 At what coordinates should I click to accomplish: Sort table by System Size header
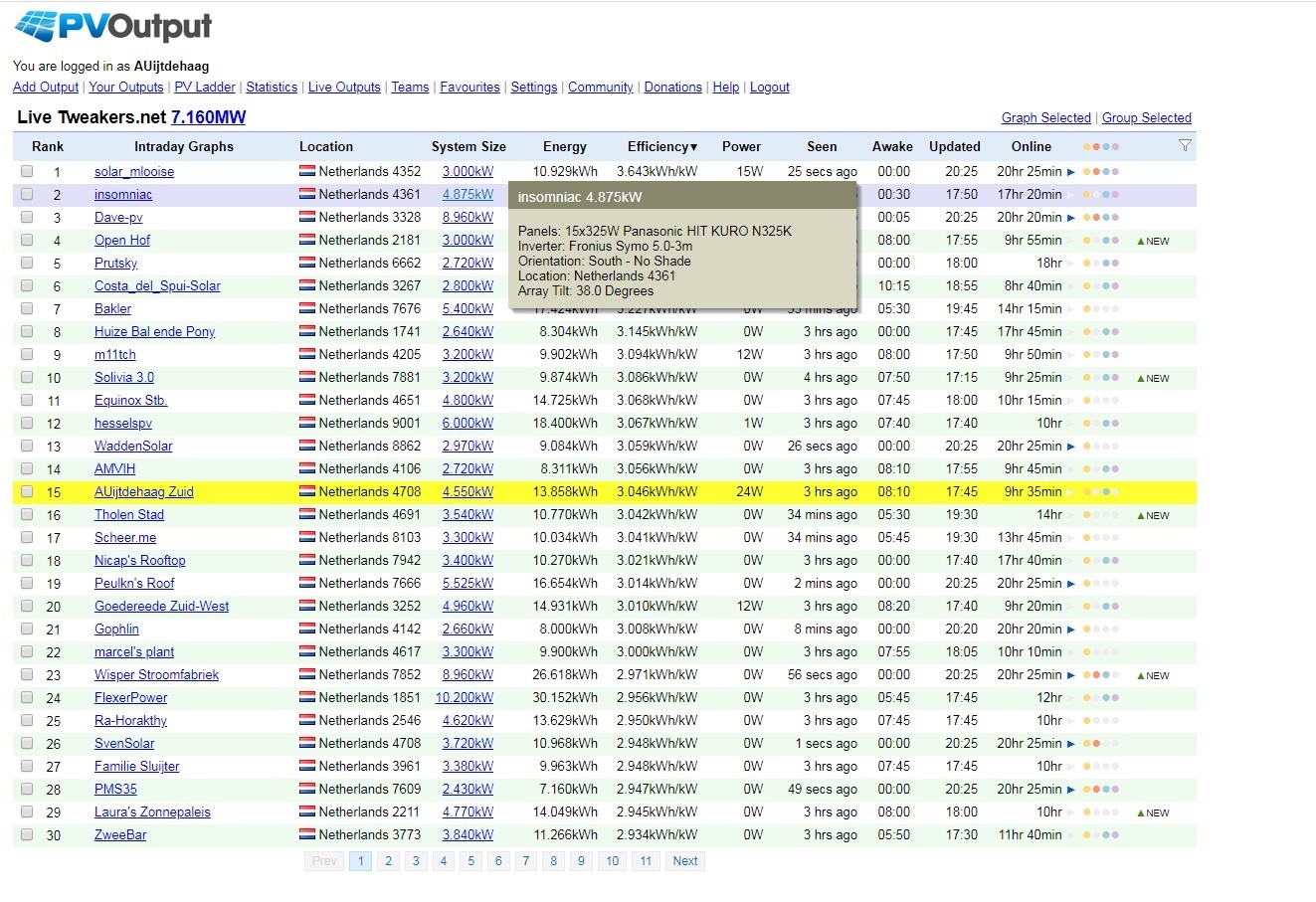pos(469,146)
